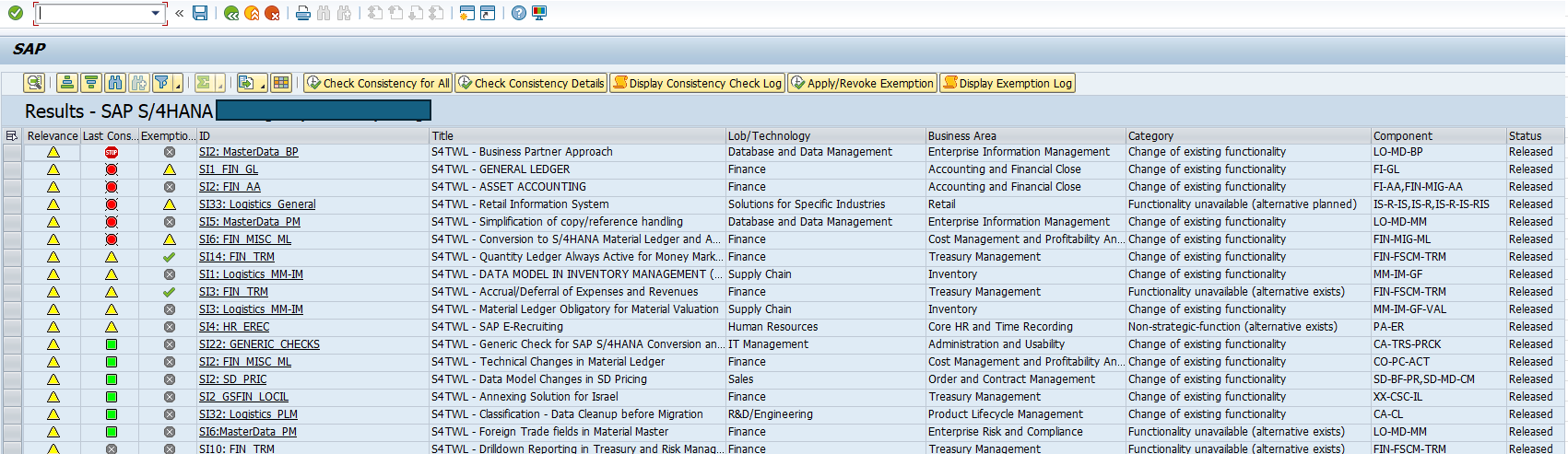Open the filter options dropdown arrow
The image size is (1568, 454).
(178, 84)
